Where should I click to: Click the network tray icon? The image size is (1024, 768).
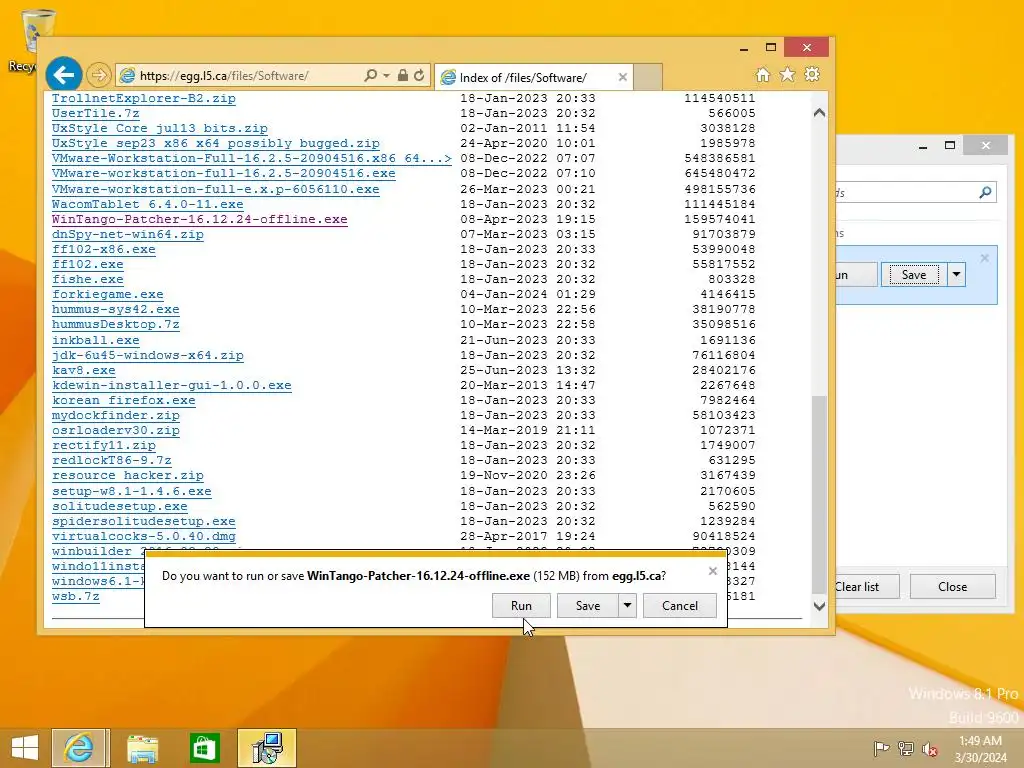[906, 749]
